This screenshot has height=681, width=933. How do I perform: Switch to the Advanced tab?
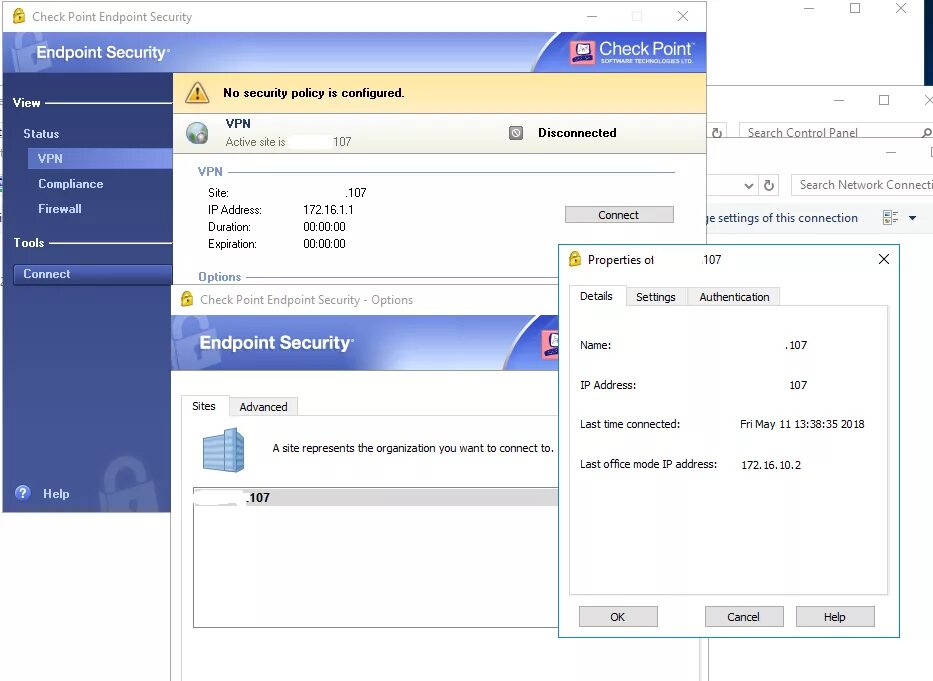(263, 407)
